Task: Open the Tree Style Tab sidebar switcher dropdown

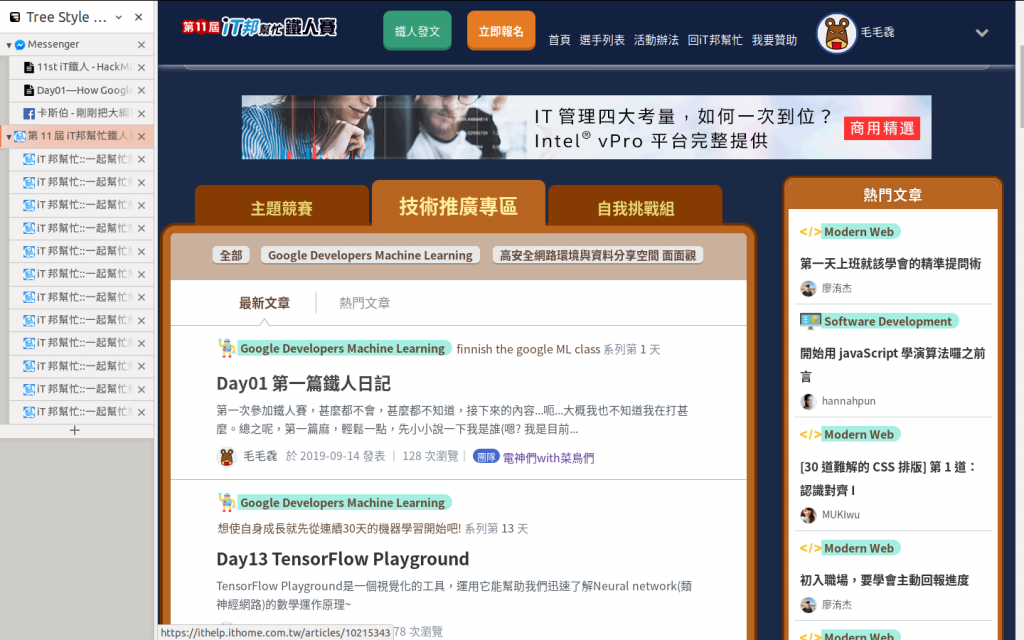Action: [x=119, y=17]
